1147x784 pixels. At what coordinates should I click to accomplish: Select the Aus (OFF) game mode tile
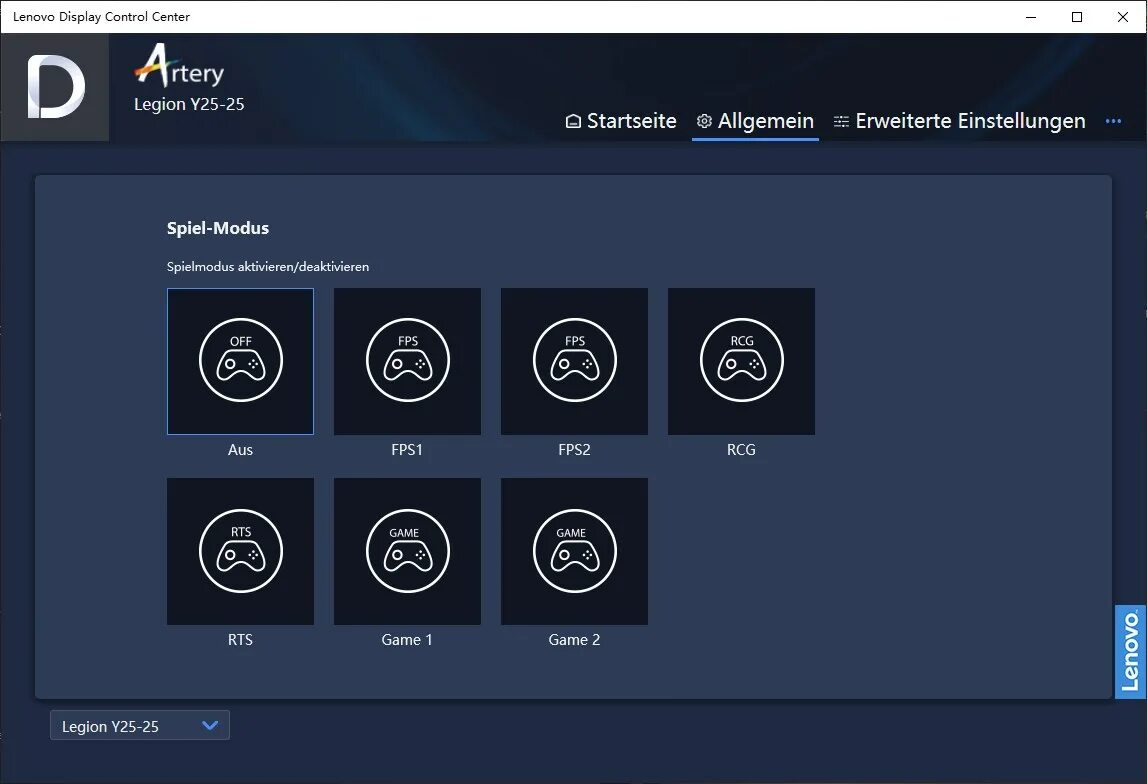[x=240, y=361]
